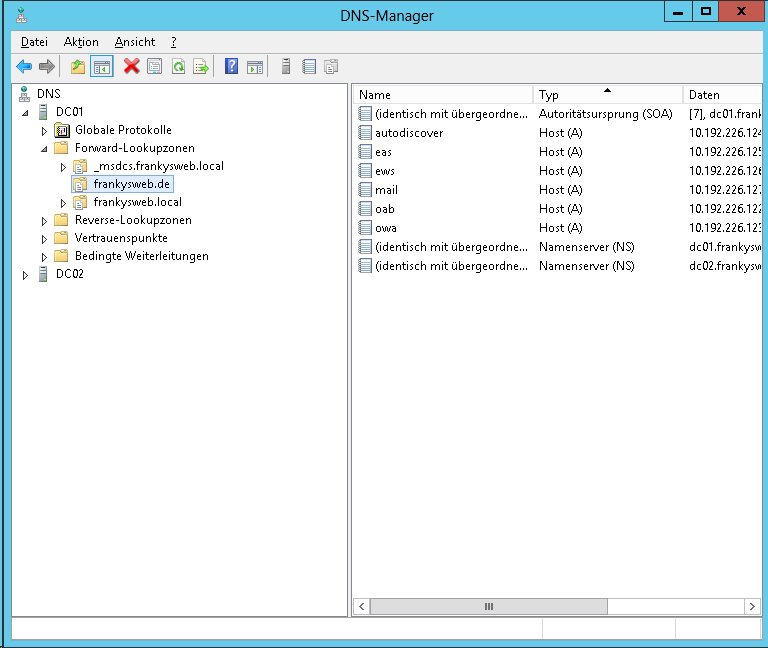Click the red X delete icon
Screen dimensions: 768x648
coord(131,67)
